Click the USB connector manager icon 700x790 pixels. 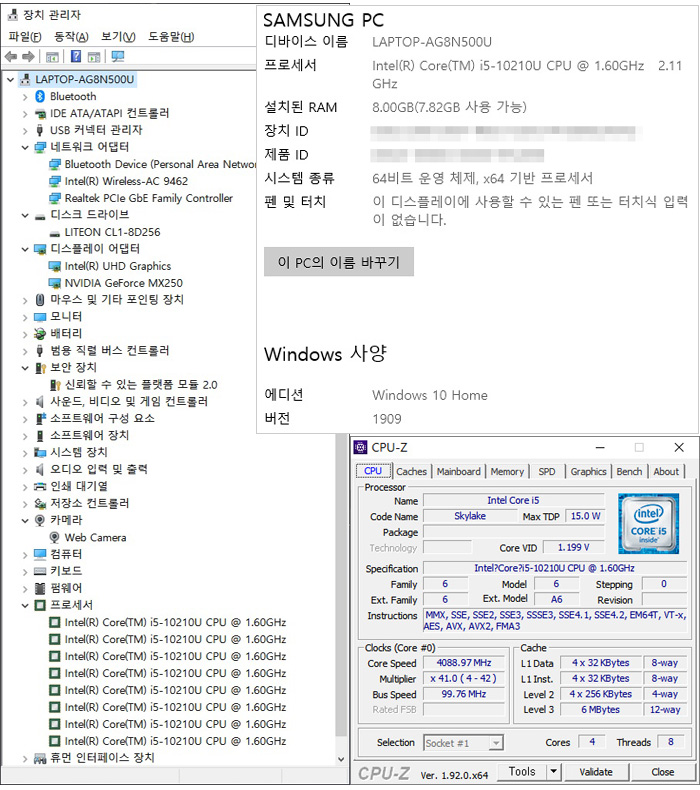pyautogui.click(x=40, y=130)
